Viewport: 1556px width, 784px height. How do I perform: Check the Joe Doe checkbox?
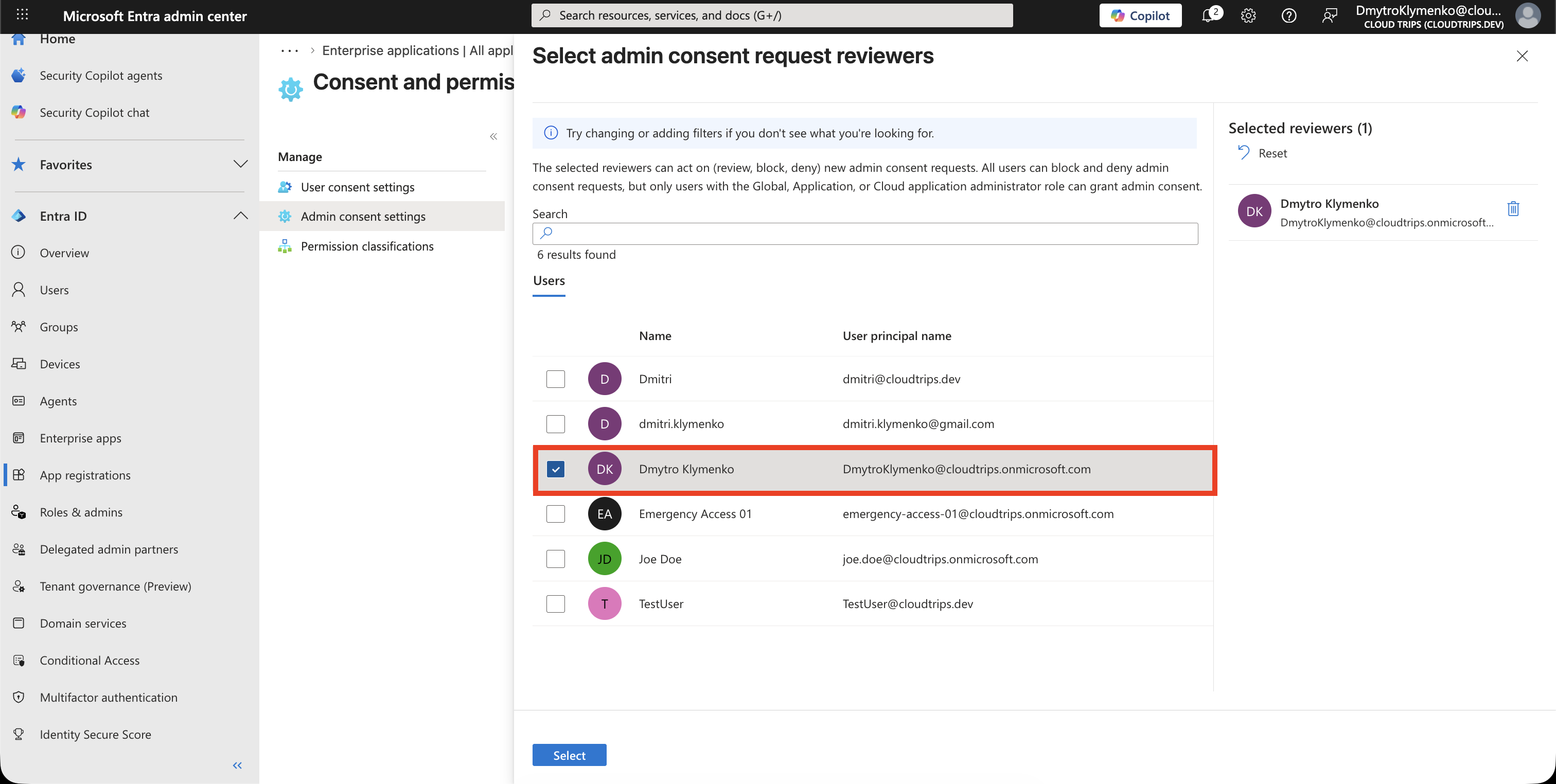click(555, 559)
